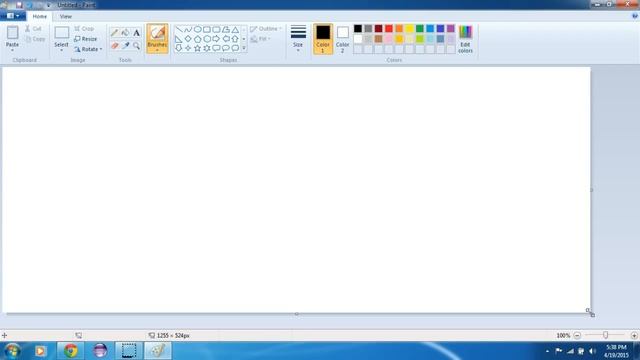Switch to the View ribbon tab
The width and height of the screenshot is (640, 360).
[66, 16]
